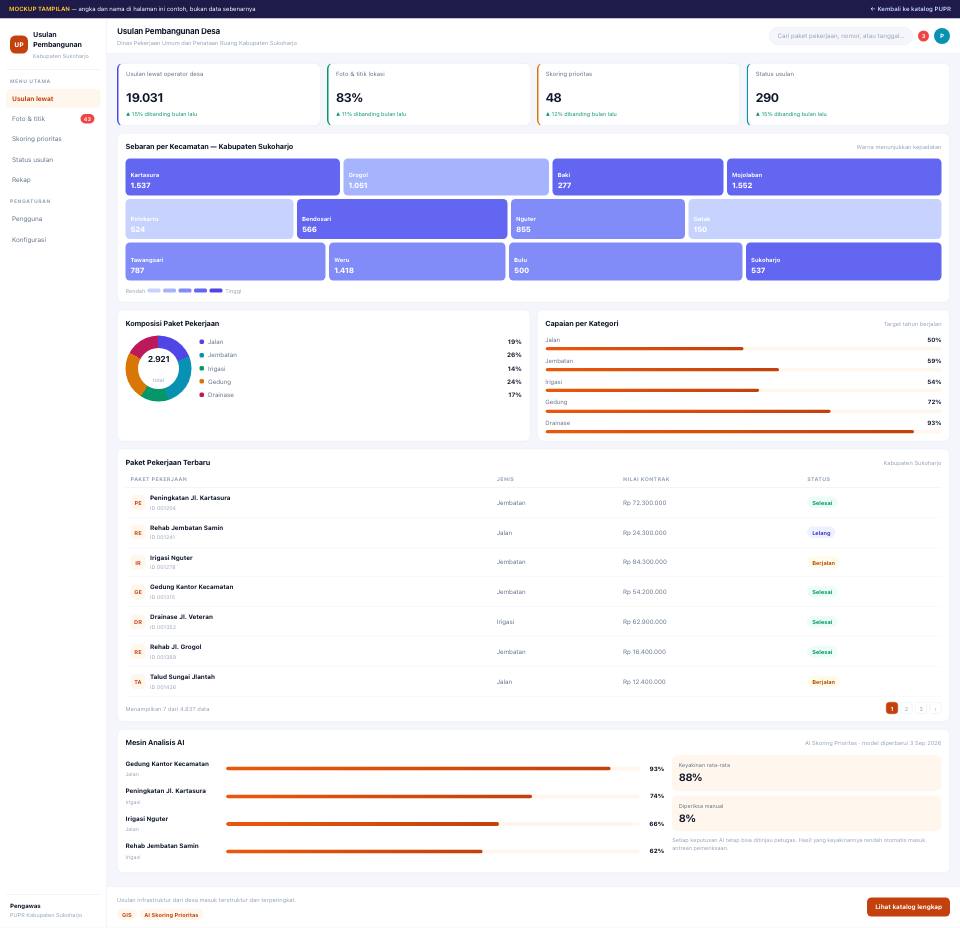Click the Gedung 72% progress bar

743,411
